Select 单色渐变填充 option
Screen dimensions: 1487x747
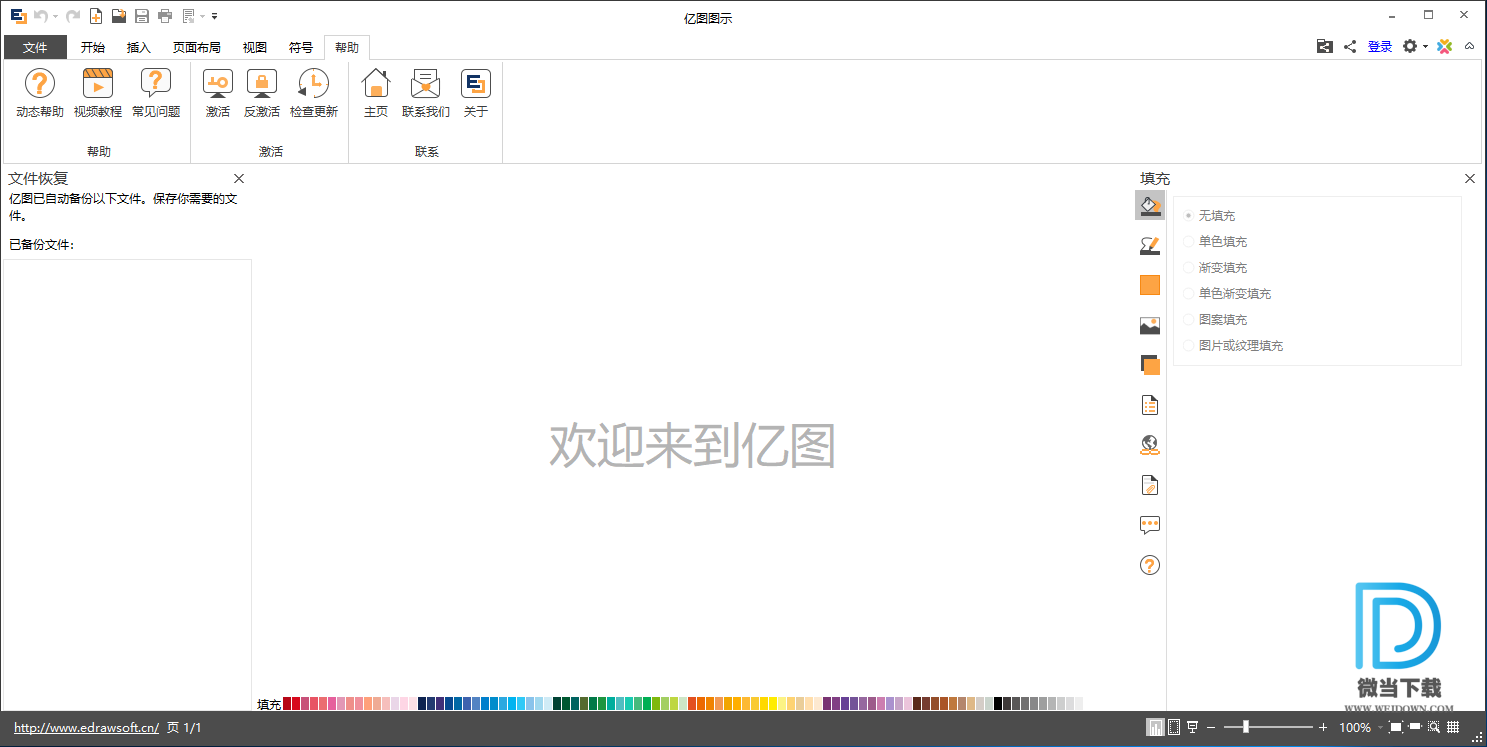pyautogui.click(x=1227, y=294)
